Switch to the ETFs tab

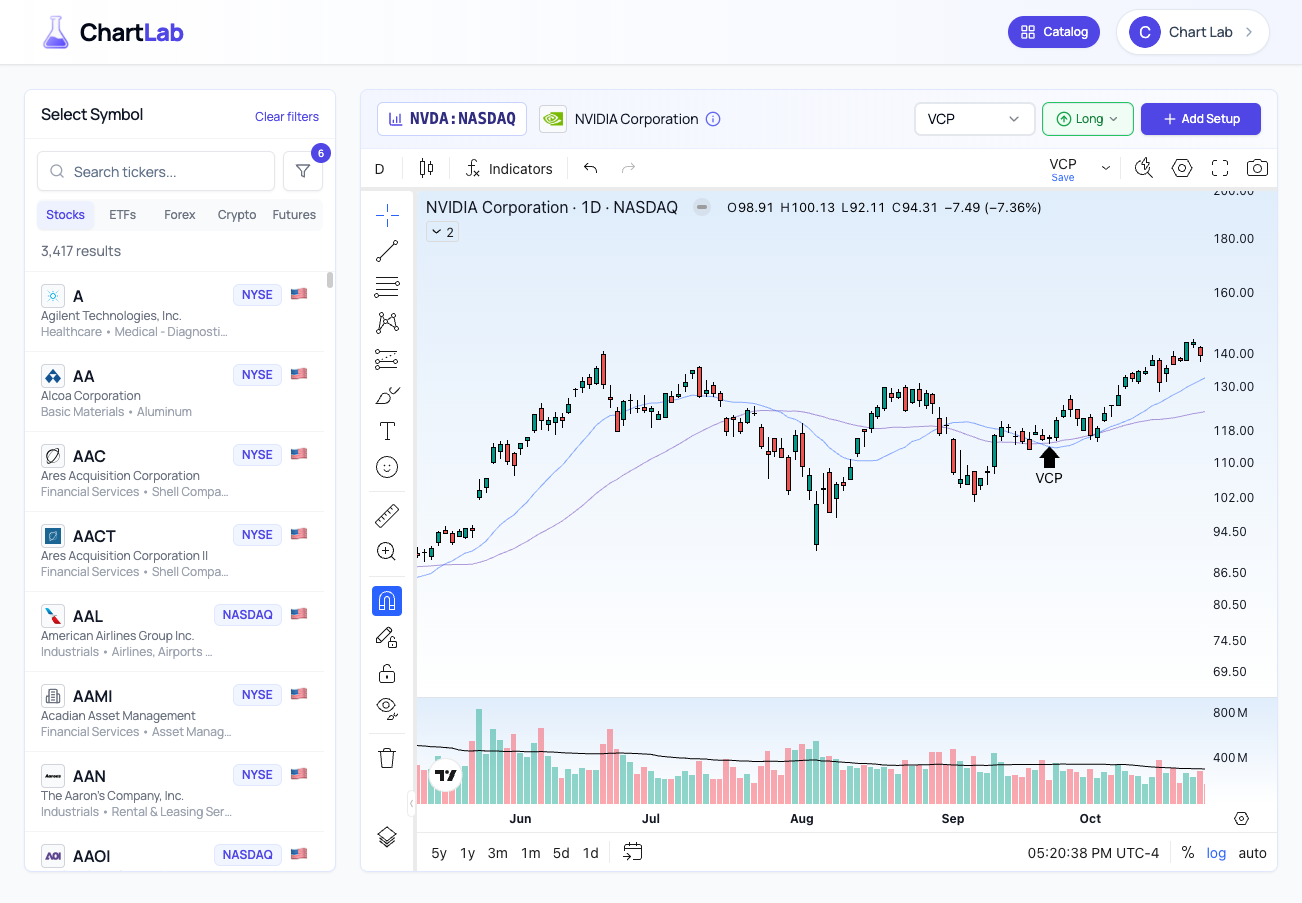point(122,215)
